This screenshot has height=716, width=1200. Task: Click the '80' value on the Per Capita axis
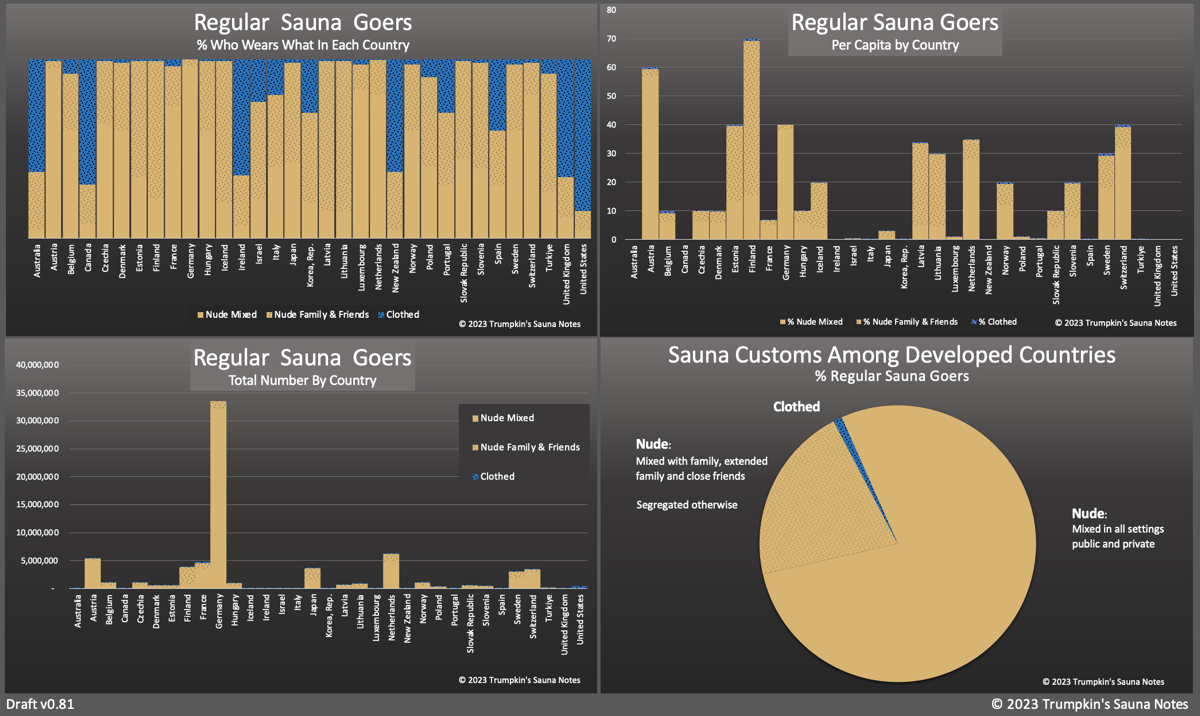click(x=613, y=11)
